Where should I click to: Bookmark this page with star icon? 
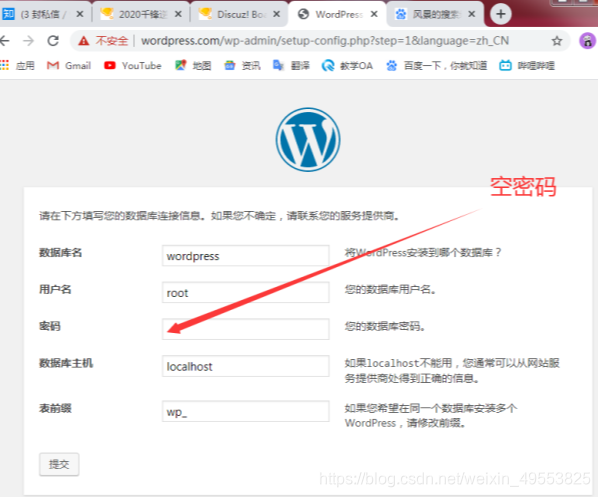click(x=557, y=41)
